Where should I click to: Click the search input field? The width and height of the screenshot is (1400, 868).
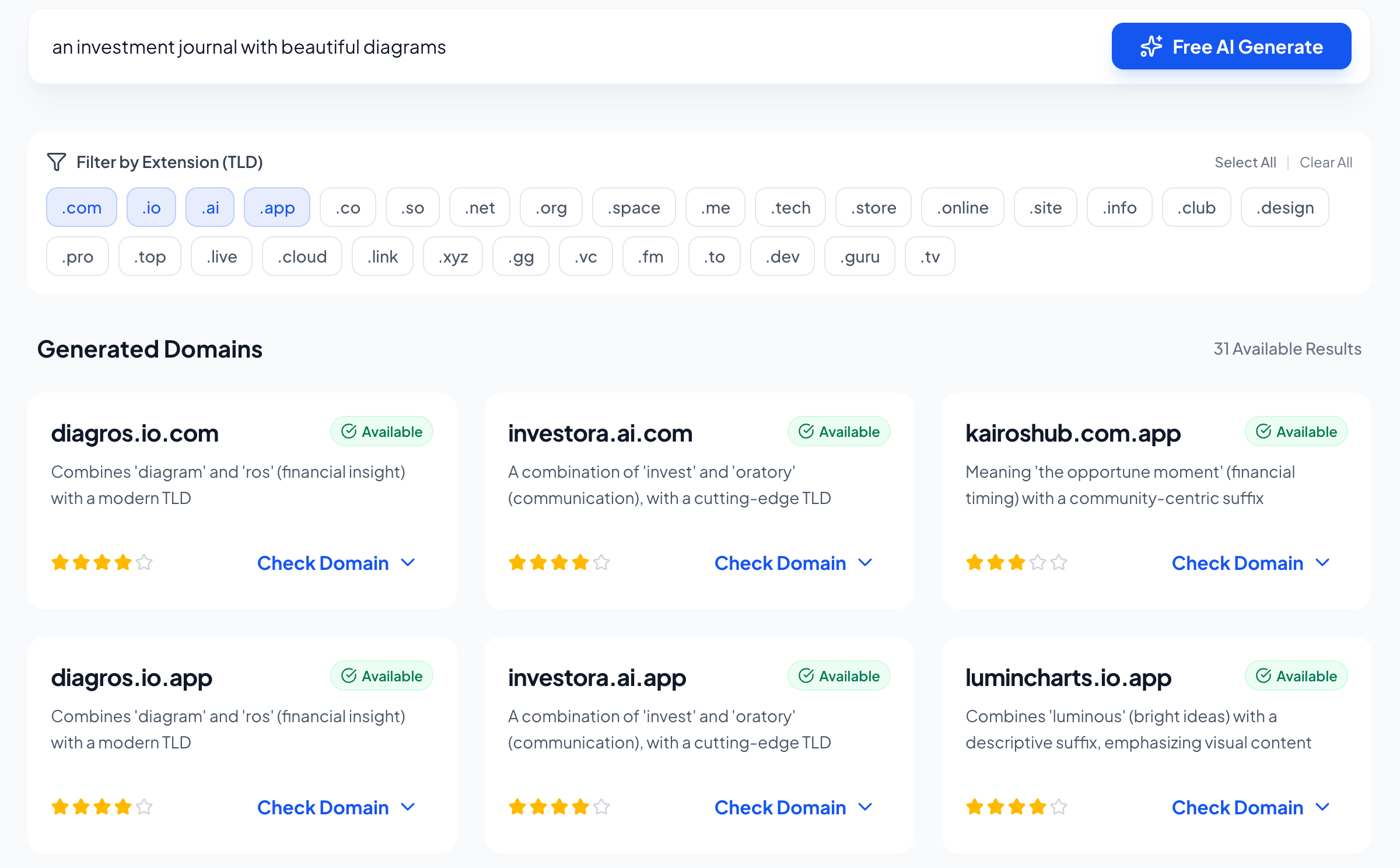click(x=350, y=46)
